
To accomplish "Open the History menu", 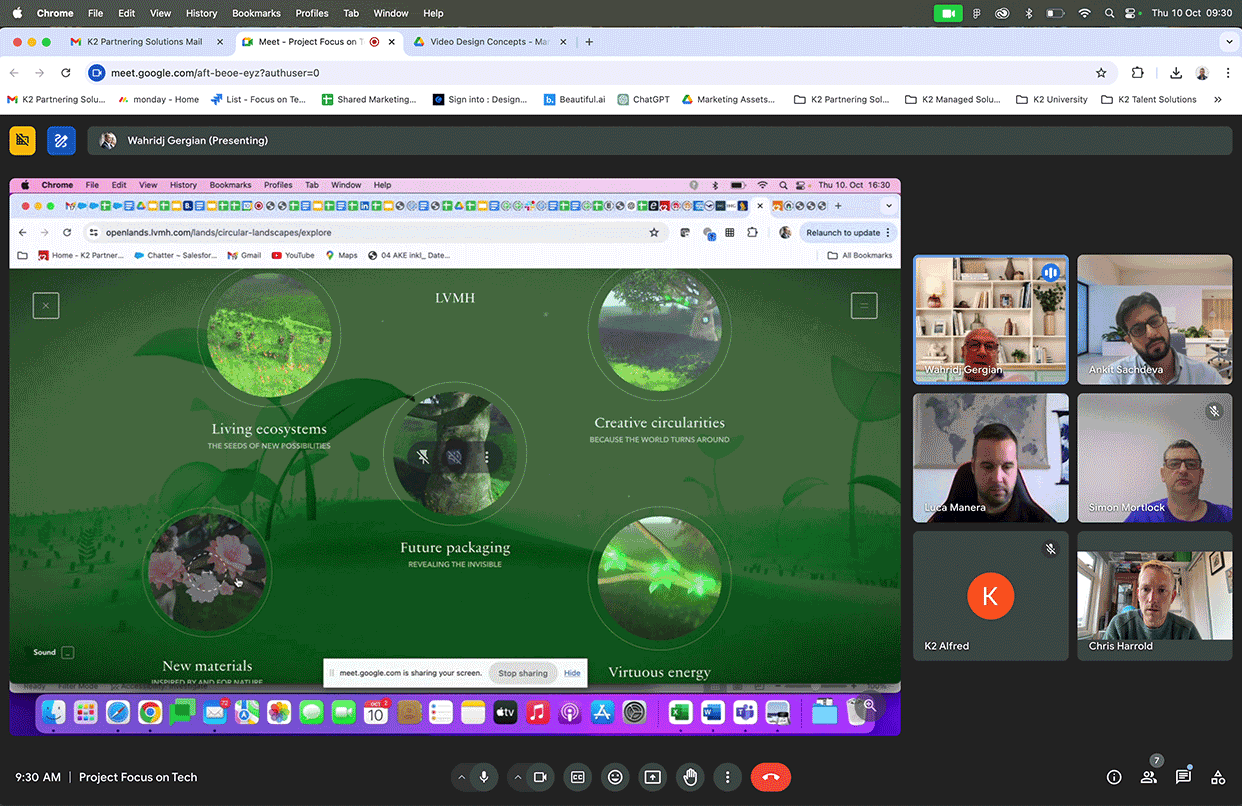I will (201, 13).
